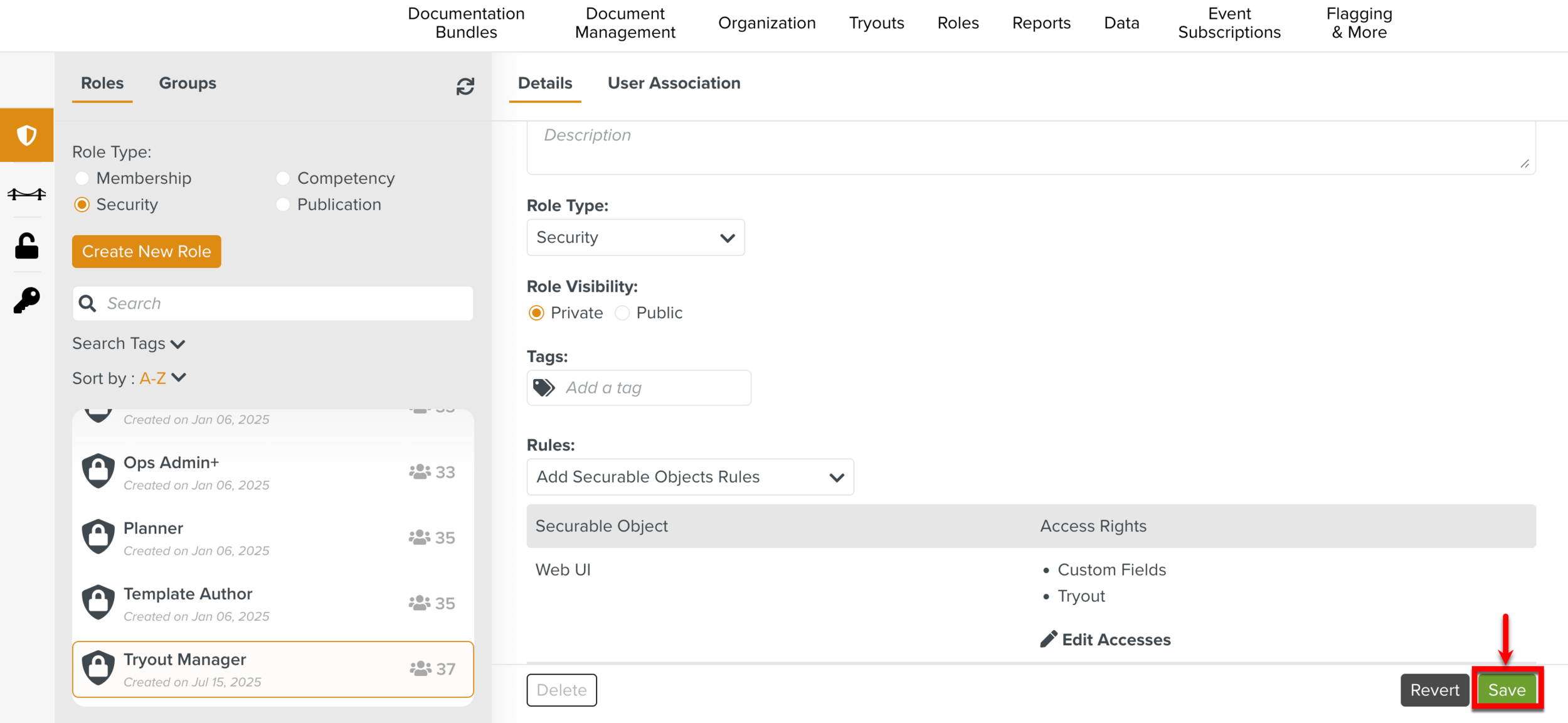Viewport: 1568px width, 723px height.
Task: Set role visibility to Public
Action: [x=622, y=313]
